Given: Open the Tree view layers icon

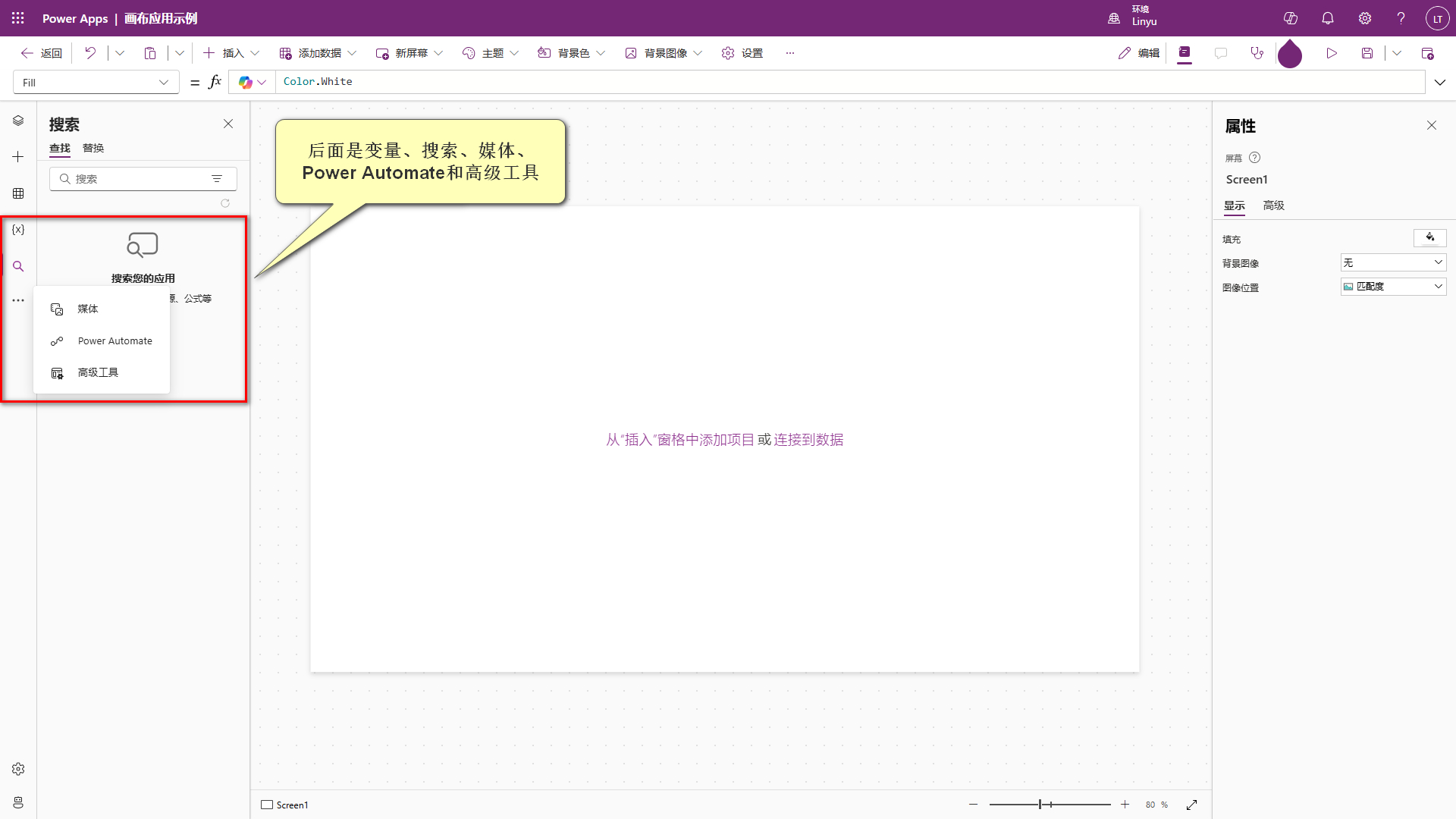Looking at the screenshot, I should (18, 121).
